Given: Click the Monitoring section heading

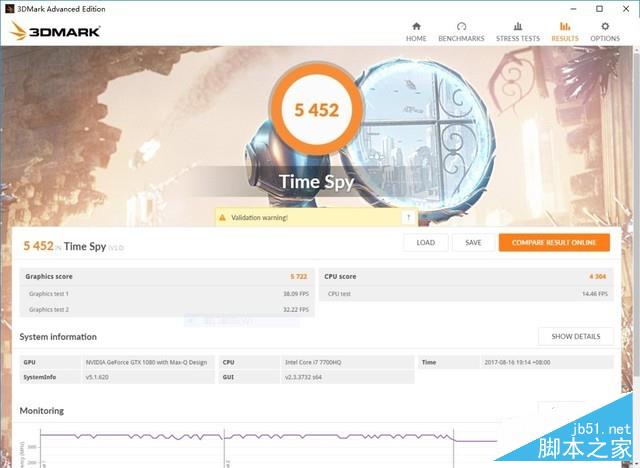Looking at the screenshot, I should 42,411.
